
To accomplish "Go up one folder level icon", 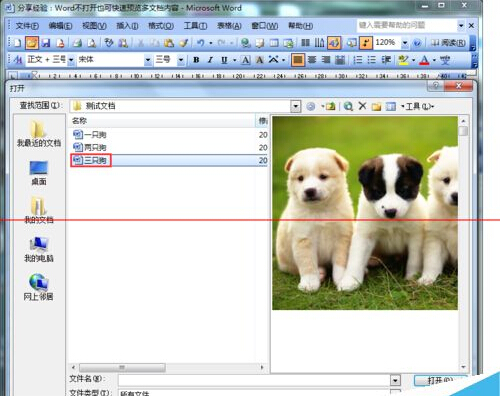I will 330,106.
